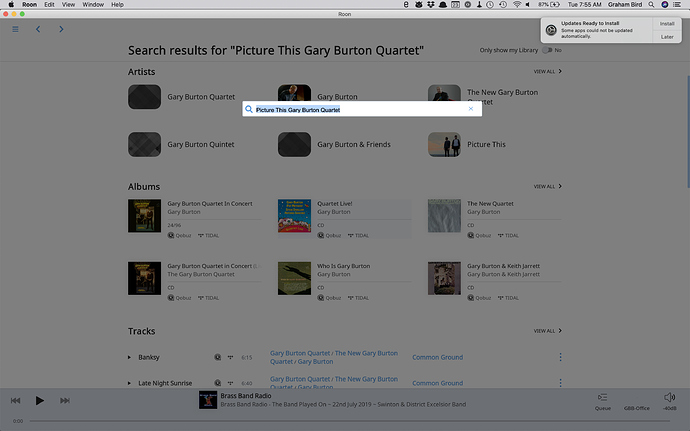Viewport: 690px width, 431px height.
Task: Click the page vertical scrollbar
Action: coord(688,132)
